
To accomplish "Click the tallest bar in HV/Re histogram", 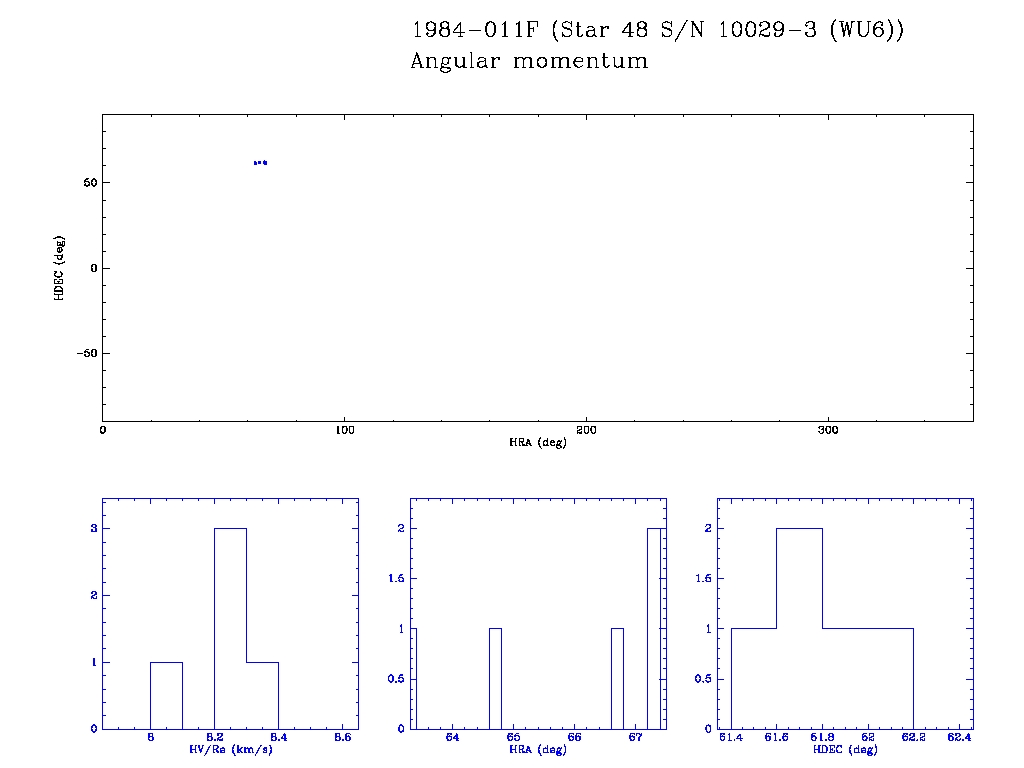I will pyautogui.click(x=230, y=628).
